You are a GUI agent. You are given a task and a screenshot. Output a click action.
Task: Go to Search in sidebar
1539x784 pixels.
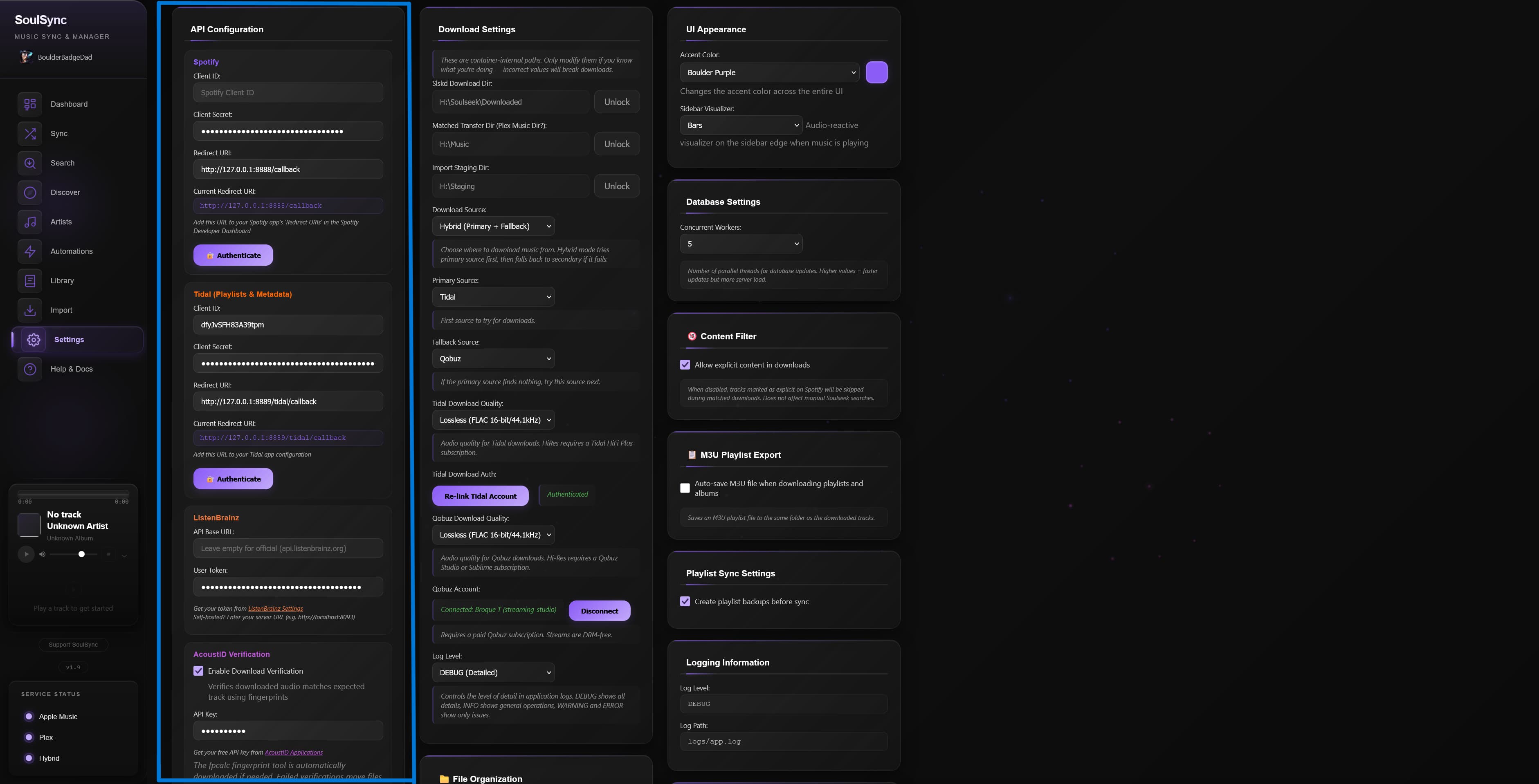click(x=62, y=163)
